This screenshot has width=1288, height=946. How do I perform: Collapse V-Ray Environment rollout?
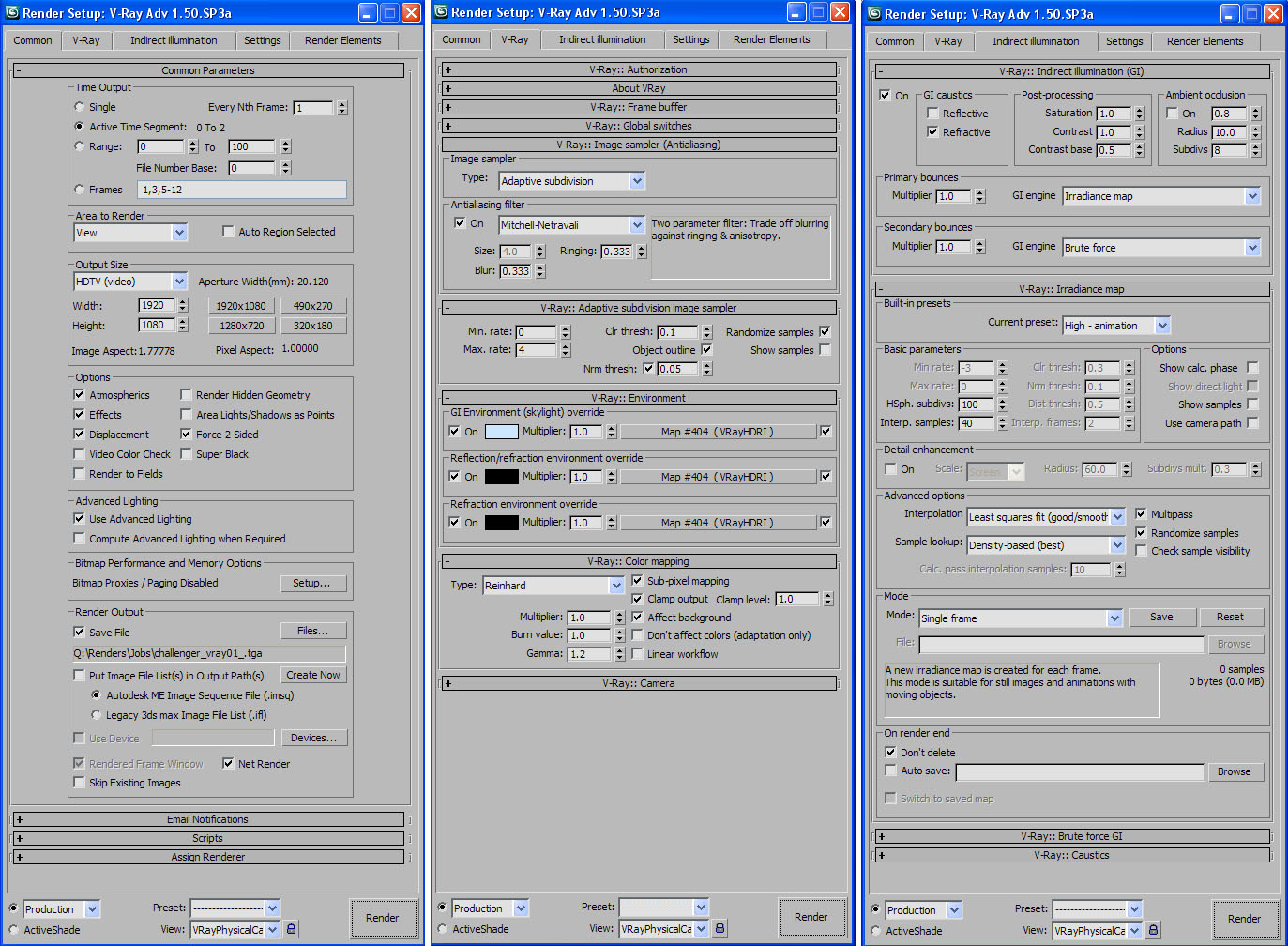(x=639, y=398)
